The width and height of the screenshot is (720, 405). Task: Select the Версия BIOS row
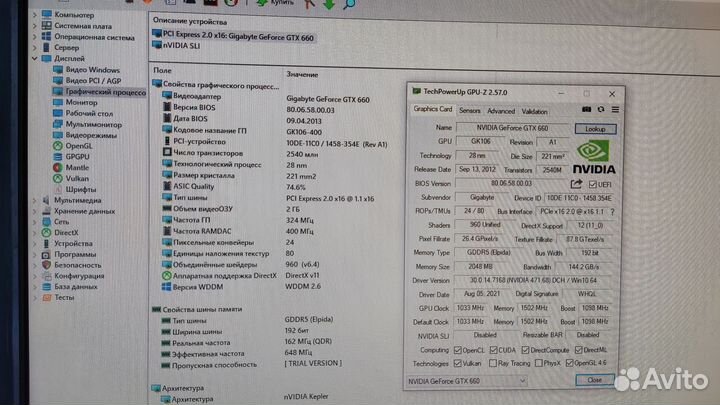(x=194, y=107)
